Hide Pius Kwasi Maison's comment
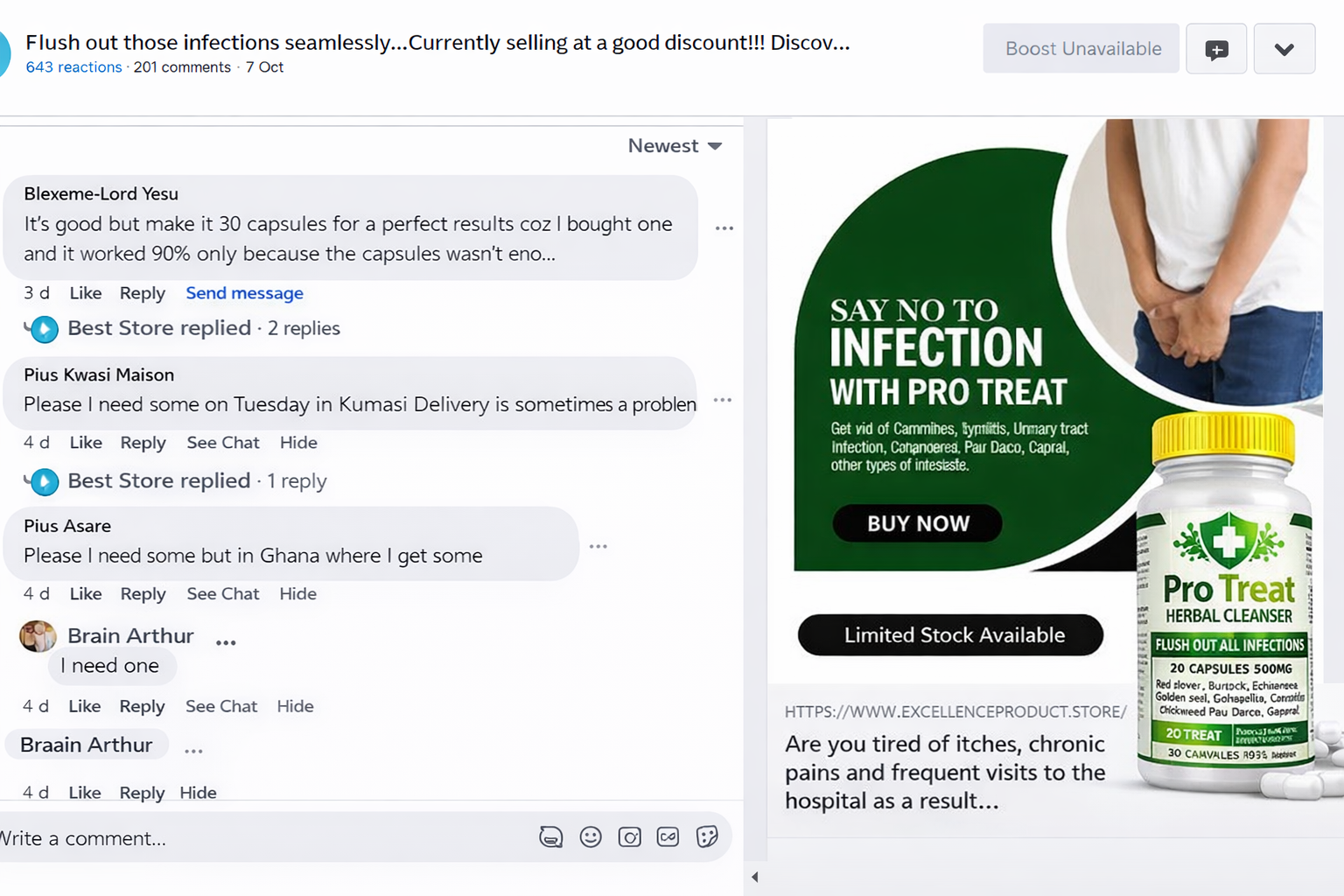 click(298, 443)
